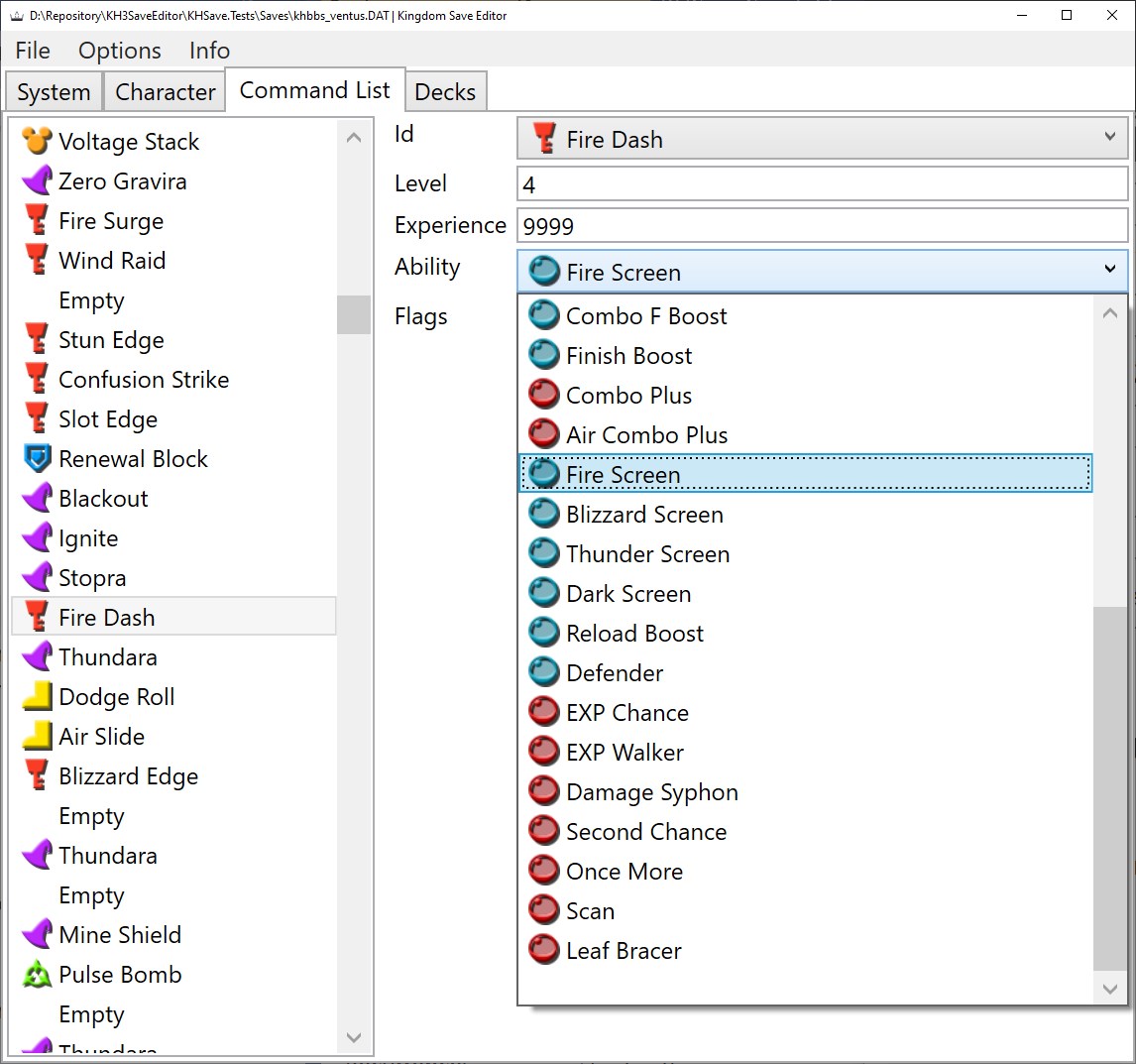This screenshot has width=1136, height=1064.
Task: Click the red icon beside Blizzard Edge
Action: [37, 775]
